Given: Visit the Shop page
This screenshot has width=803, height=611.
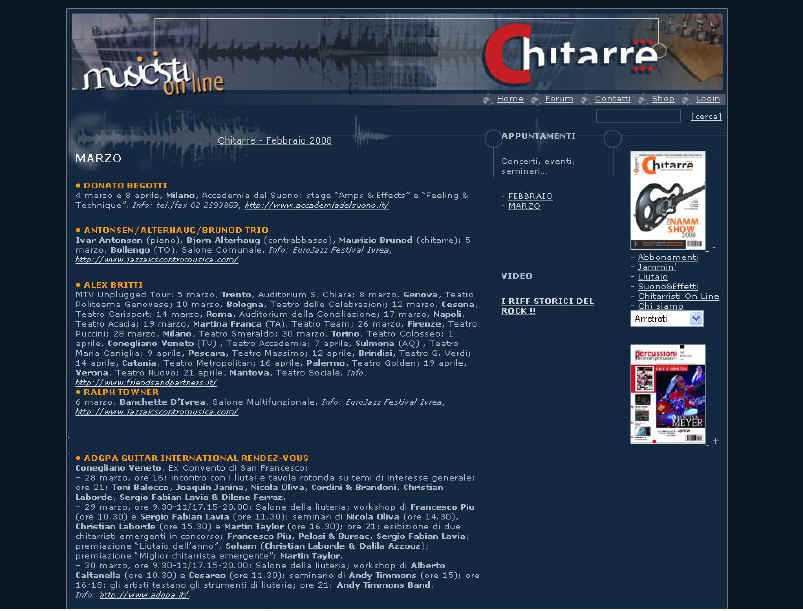Looking at the screenshot, I should (663, 99).
